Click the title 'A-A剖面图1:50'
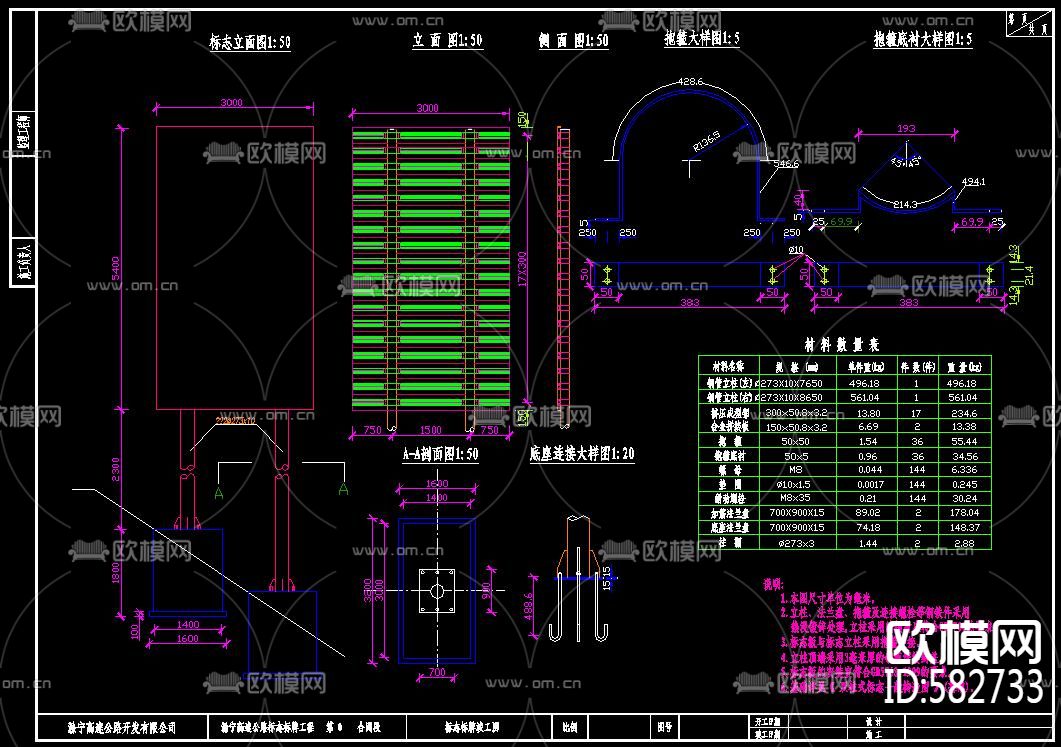 coord(441,454)
